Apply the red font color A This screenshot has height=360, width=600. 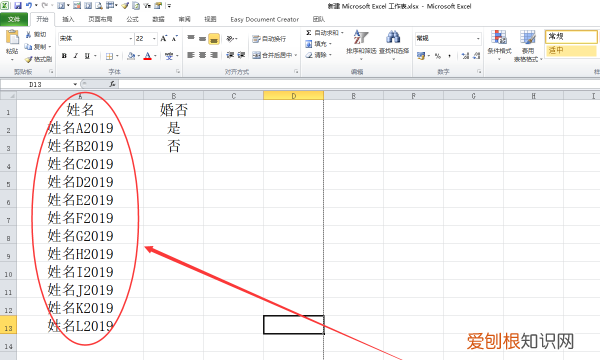[x=148, y=56]
